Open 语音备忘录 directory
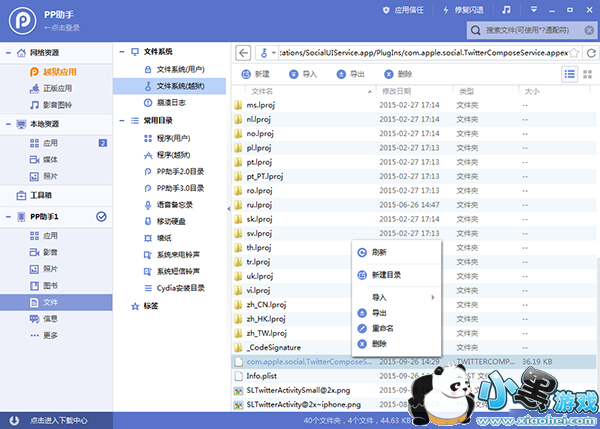600x429 pixels. [169, 205]
